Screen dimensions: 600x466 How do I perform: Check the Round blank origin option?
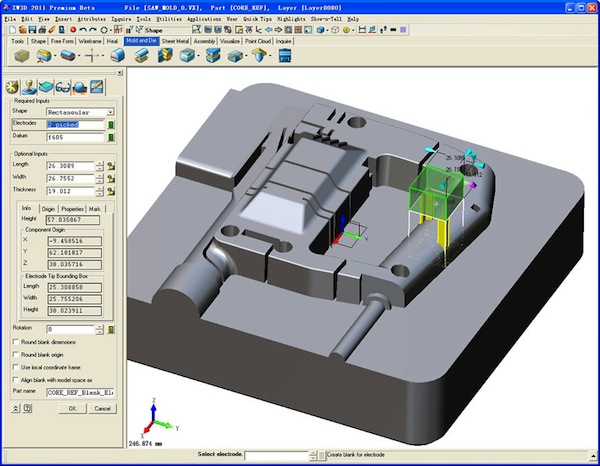pos(16,355)
